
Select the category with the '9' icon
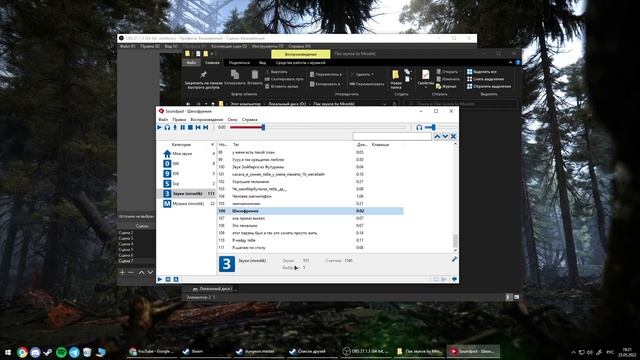(x=186, y=173)
